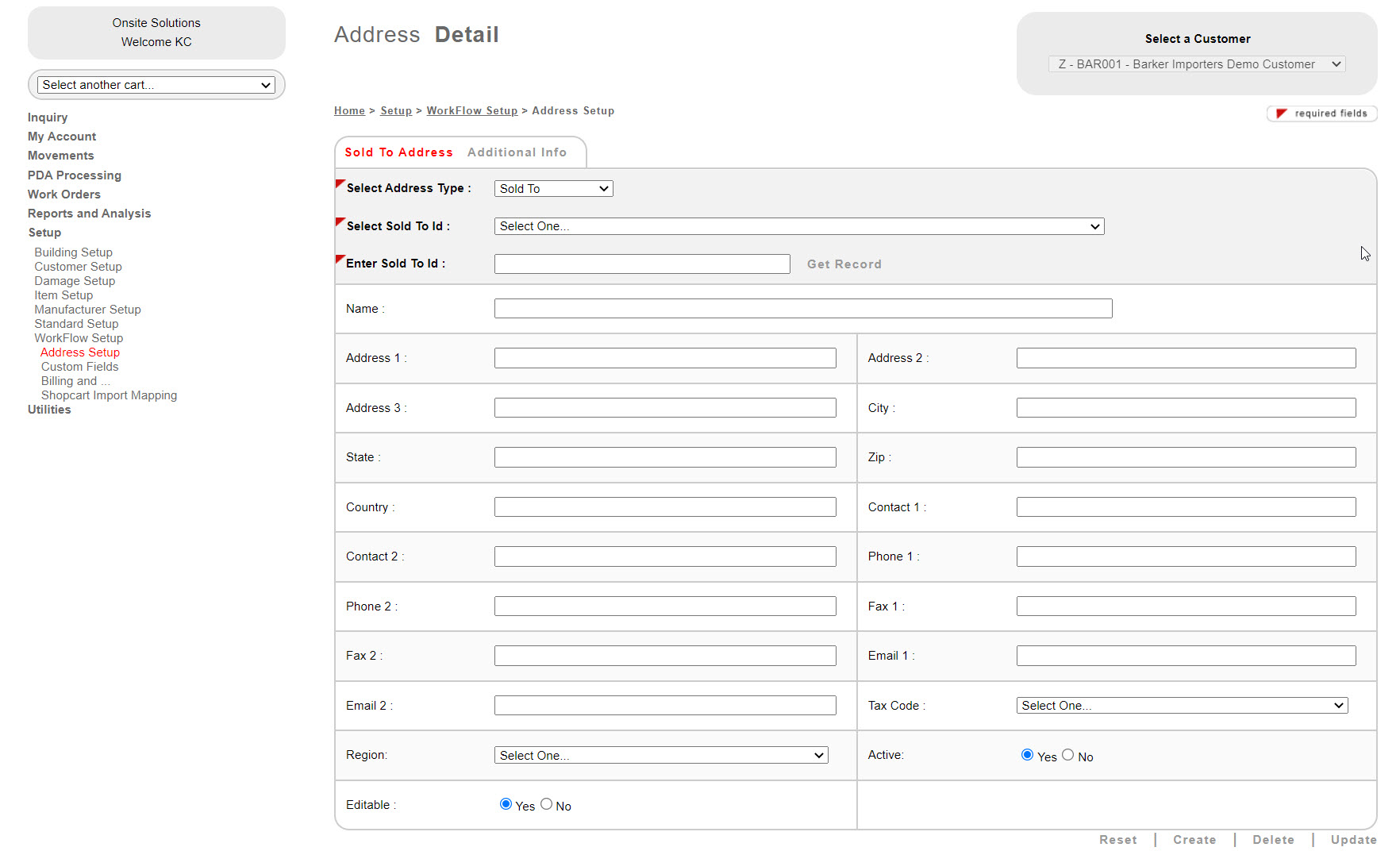Open the Select Address Type dropdown
1400x851 pixels.
553,189
